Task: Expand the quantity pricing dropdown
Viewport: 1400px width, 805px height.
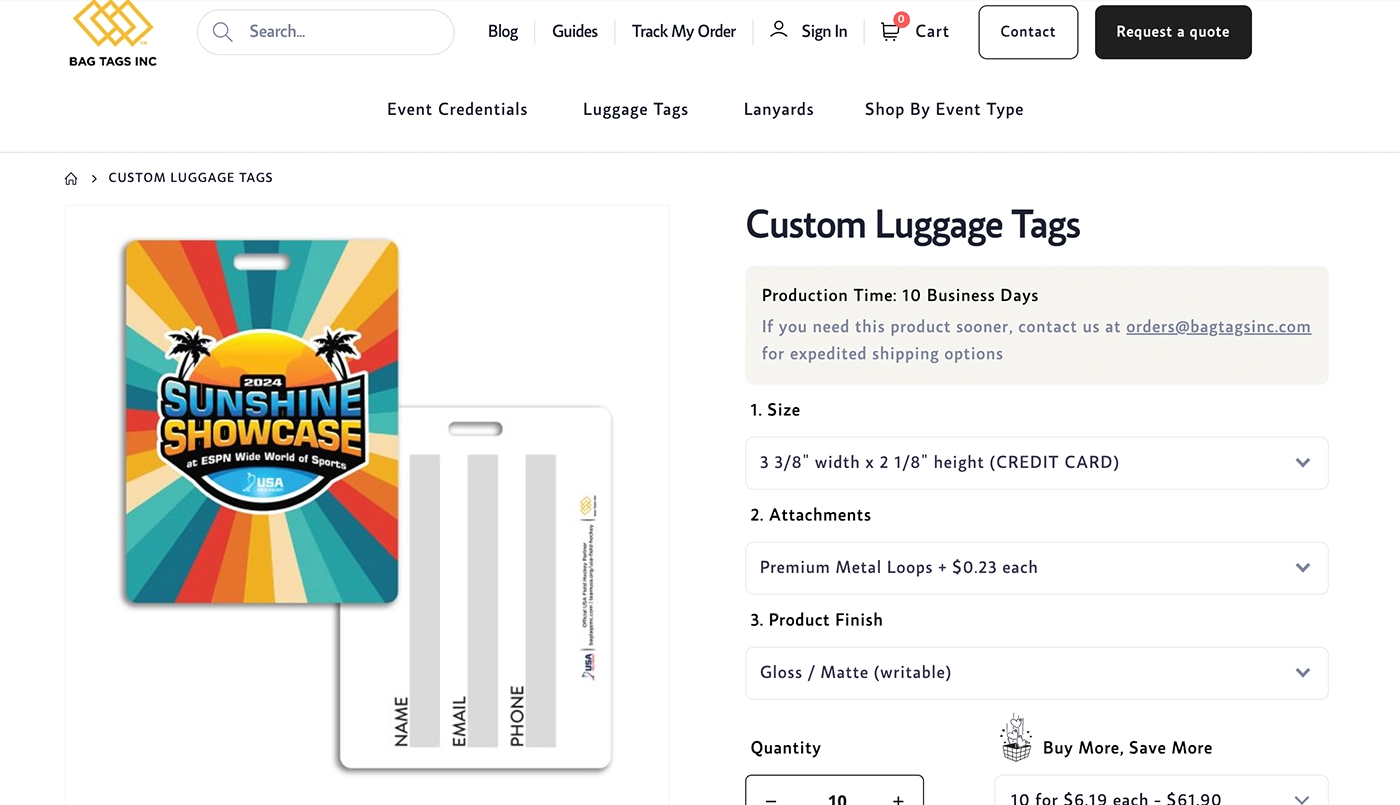Action: tap(1161, 792)
